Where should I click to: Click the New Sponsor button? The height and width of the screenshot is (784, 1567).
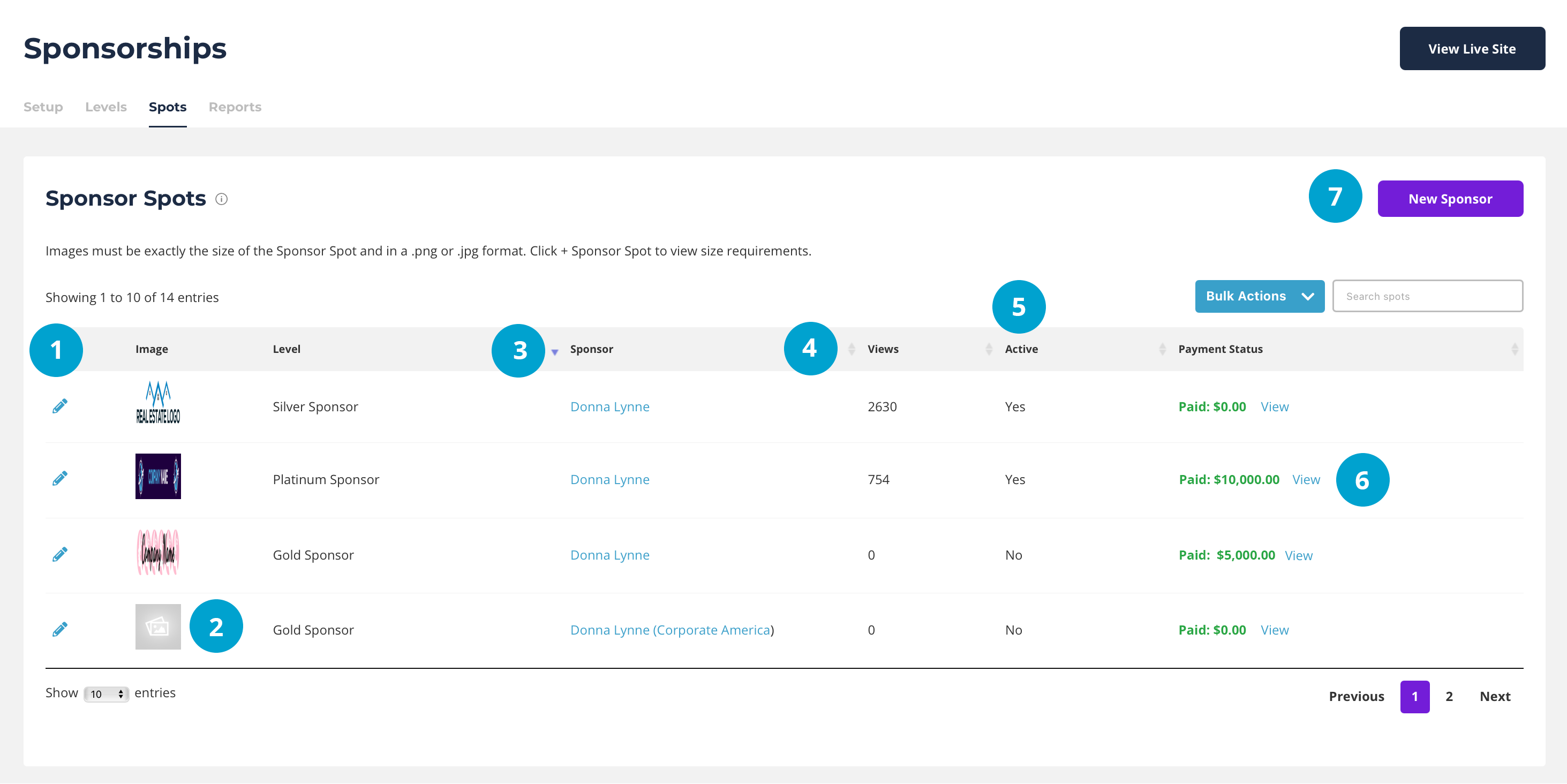tap(1450, 199)
